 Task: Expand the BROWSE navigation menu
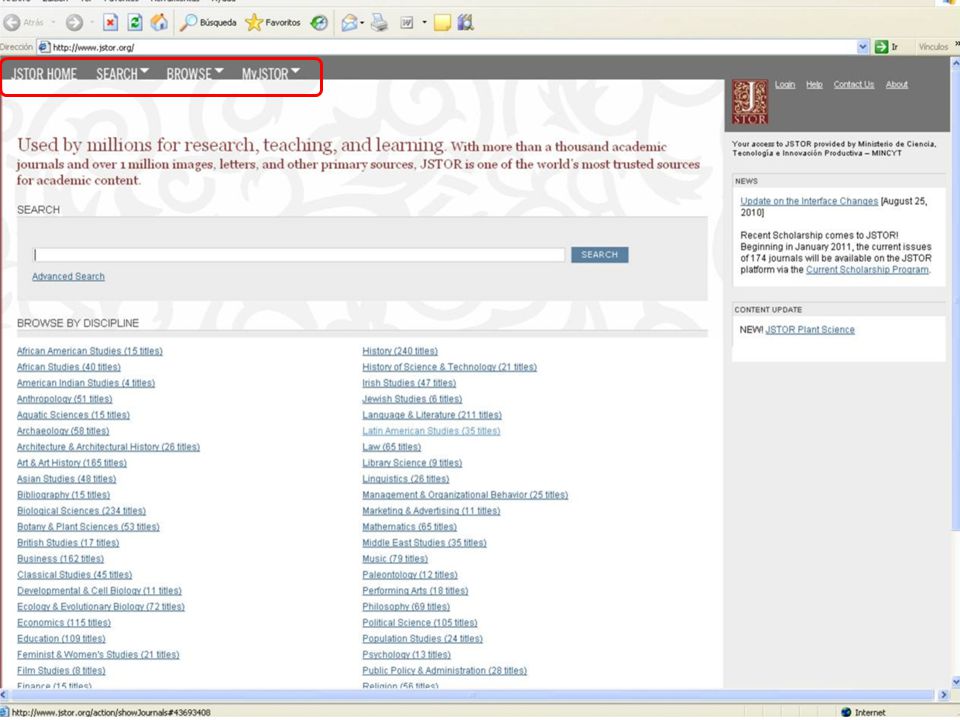[195, 73]
